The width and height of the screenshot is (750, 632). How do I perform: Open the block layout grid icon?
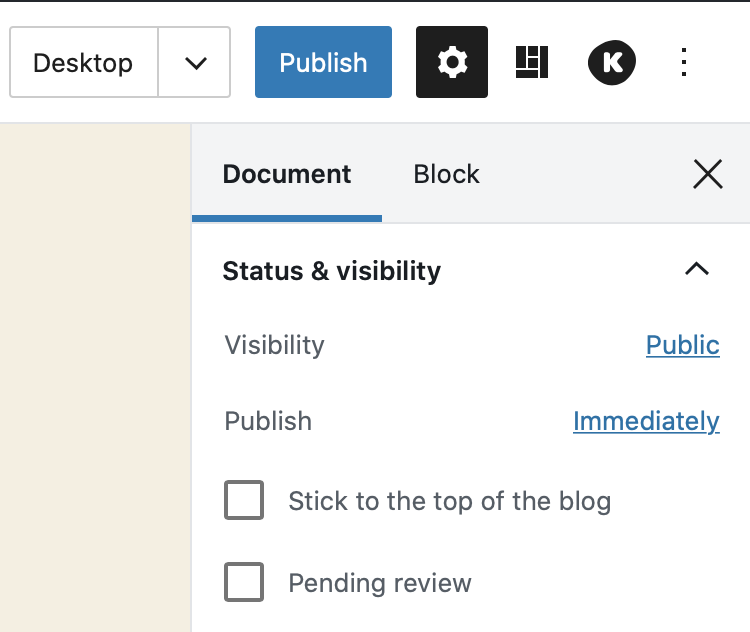532,62
